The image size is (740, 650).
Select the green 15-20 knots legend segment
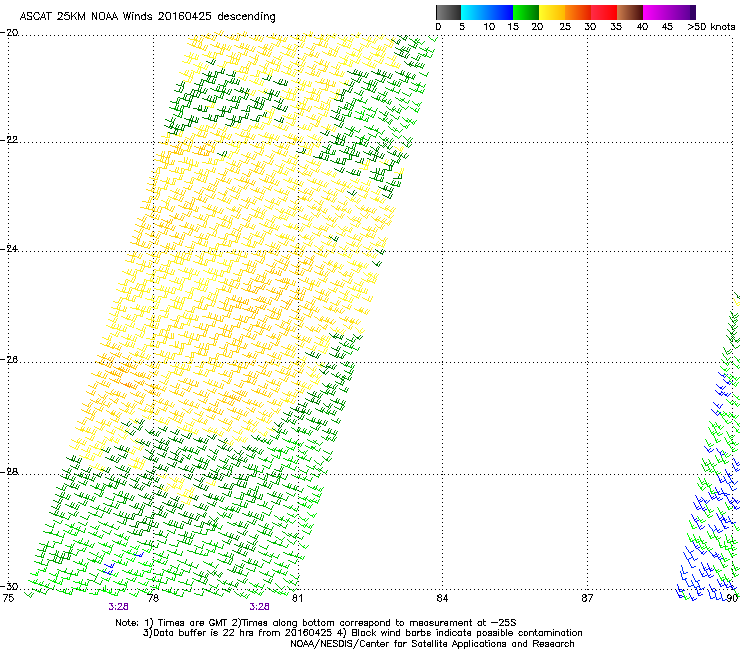[526, 12]
